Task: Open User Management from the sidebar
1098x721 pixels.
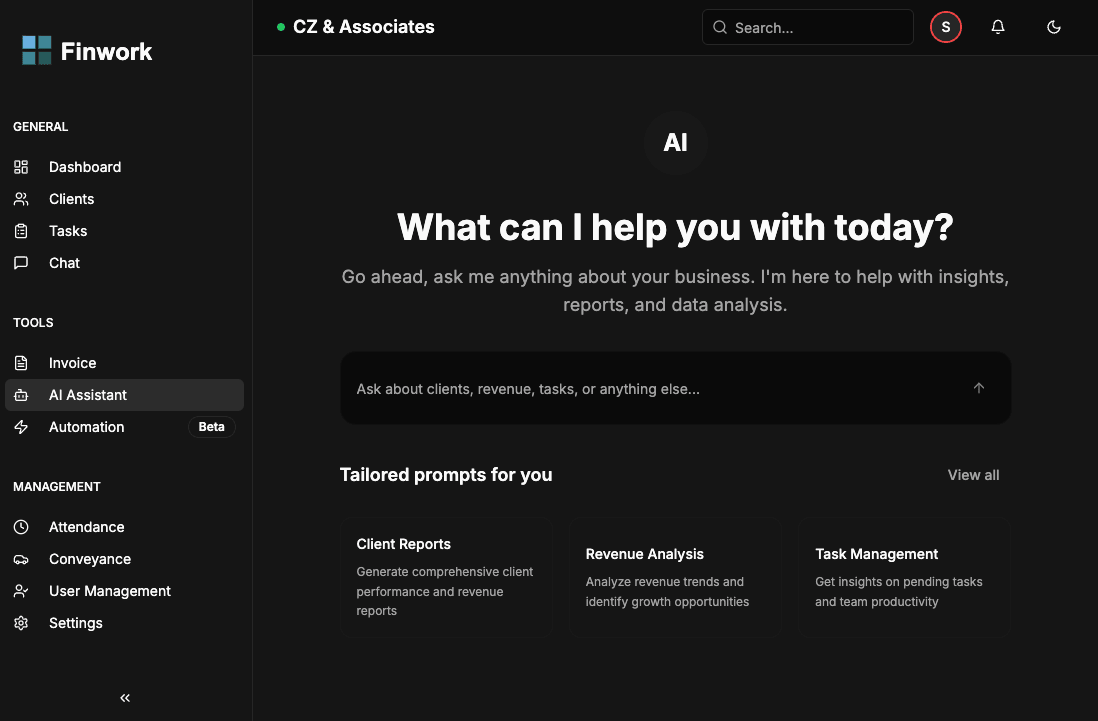Action: click(x=109, y=591)
